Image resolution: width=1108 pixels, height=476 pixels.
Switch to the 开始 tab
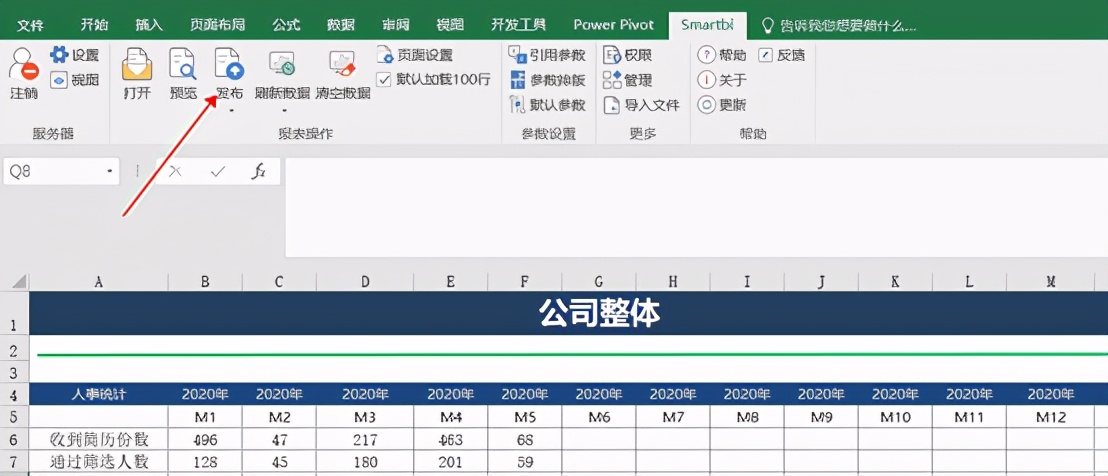pyautogui.click(x=94, y=25)
